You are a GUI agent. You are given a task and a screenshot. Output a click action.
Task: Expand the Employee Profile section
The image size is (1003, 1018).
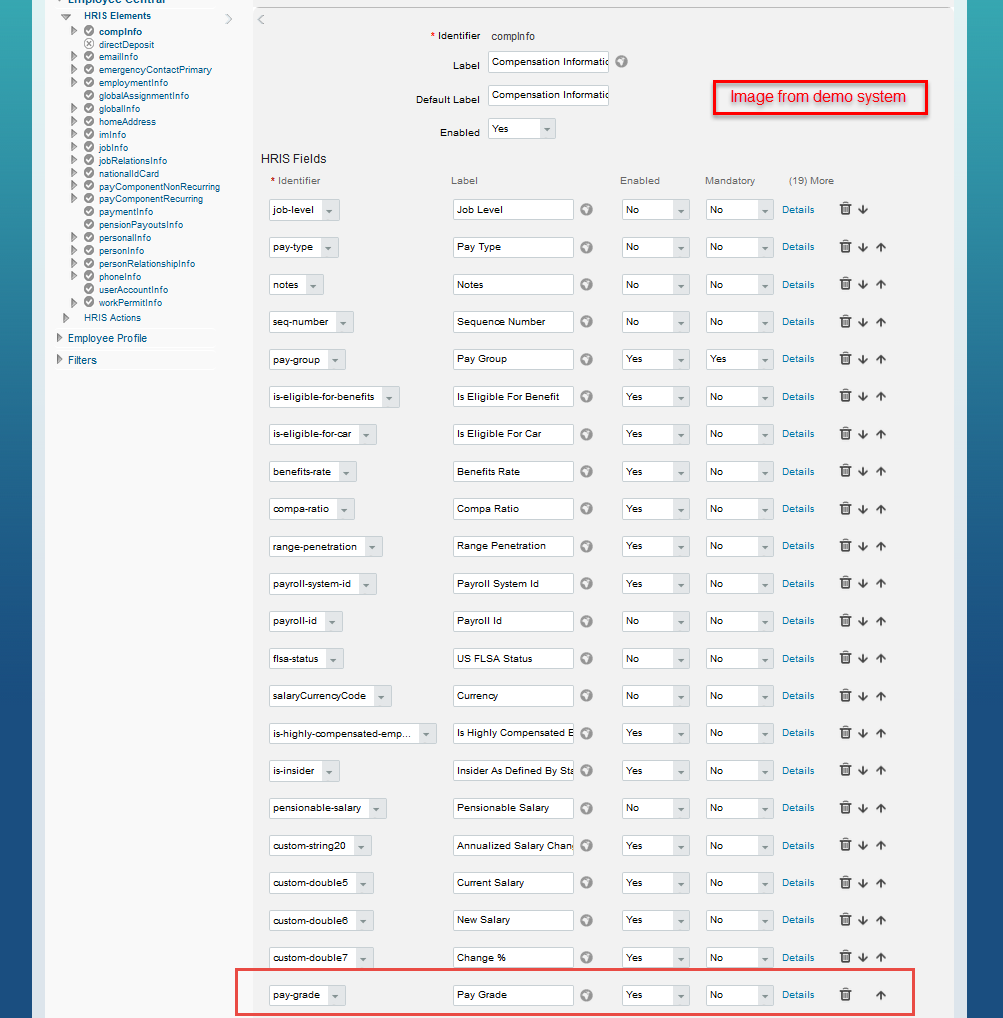point(60,338)
